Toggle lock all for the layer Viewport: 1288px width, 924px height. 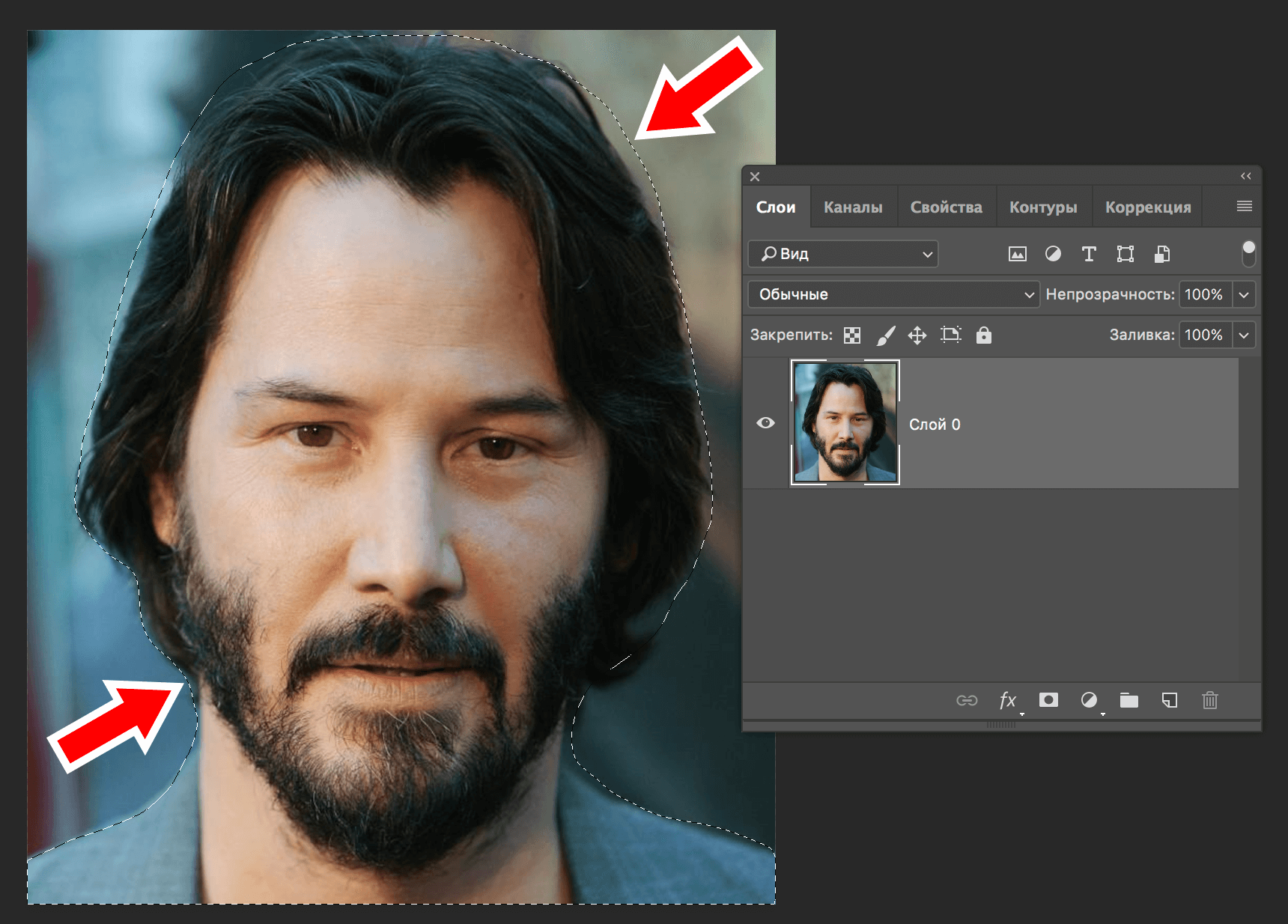983,335
